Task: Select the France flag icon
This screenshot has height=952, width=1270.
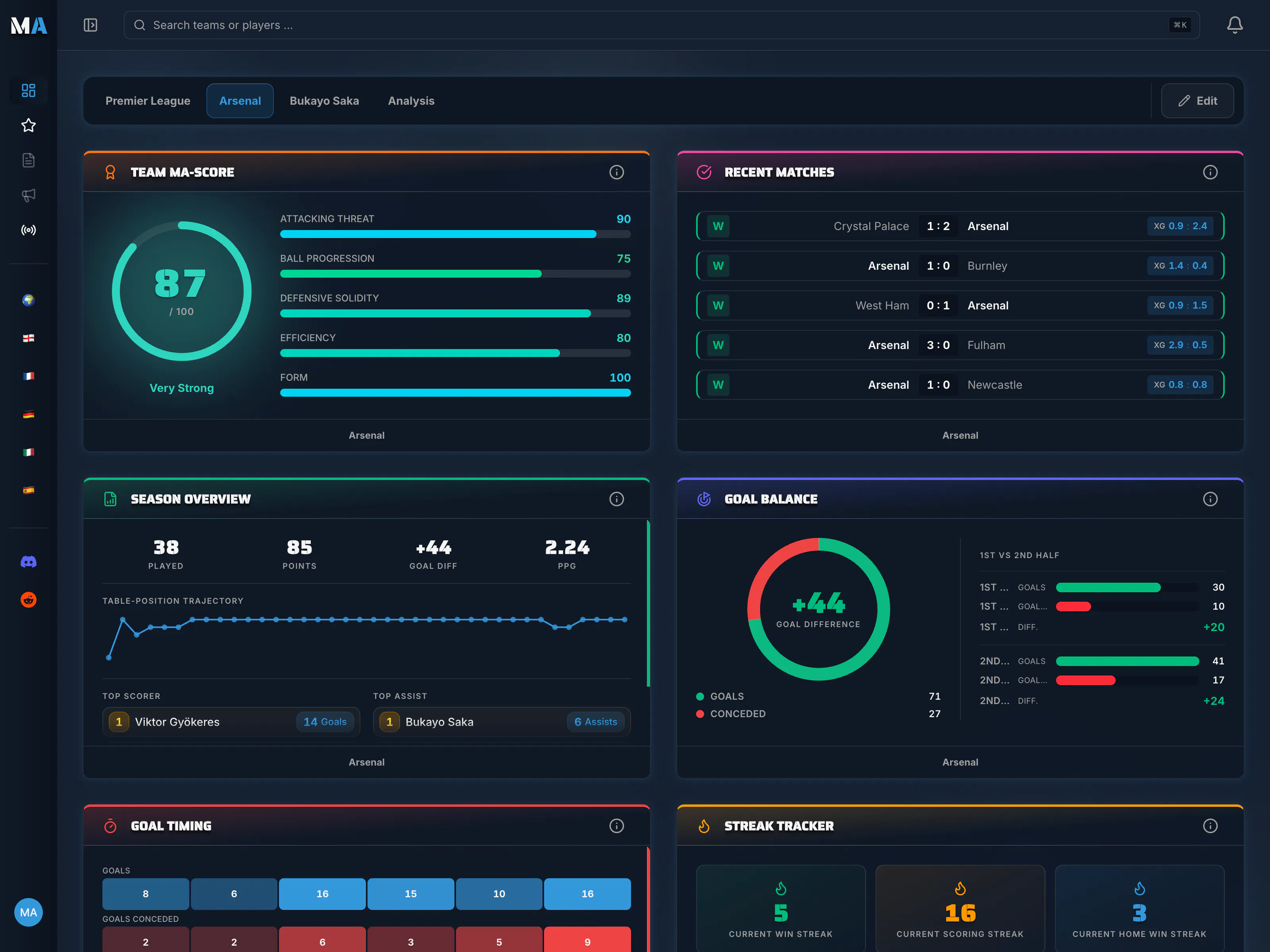Action: pos(29,376)
